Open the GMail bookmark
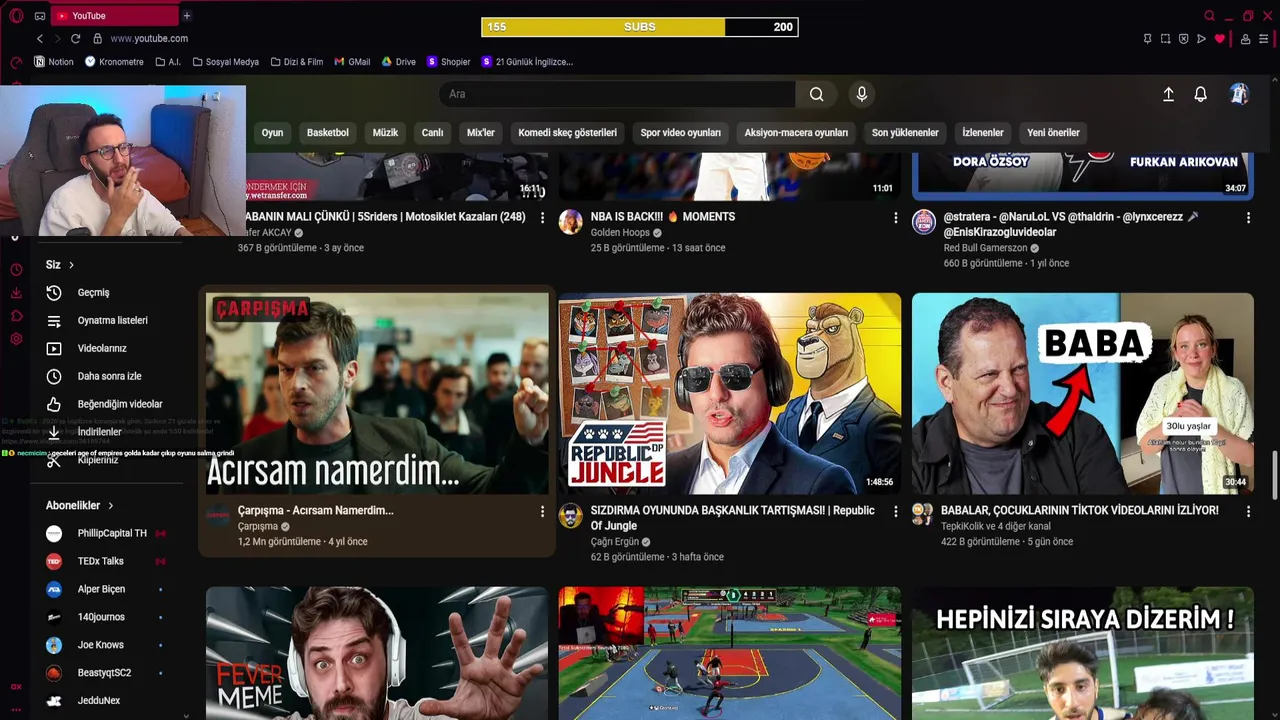Screen dimensions: 1280x720 point(352,62)
